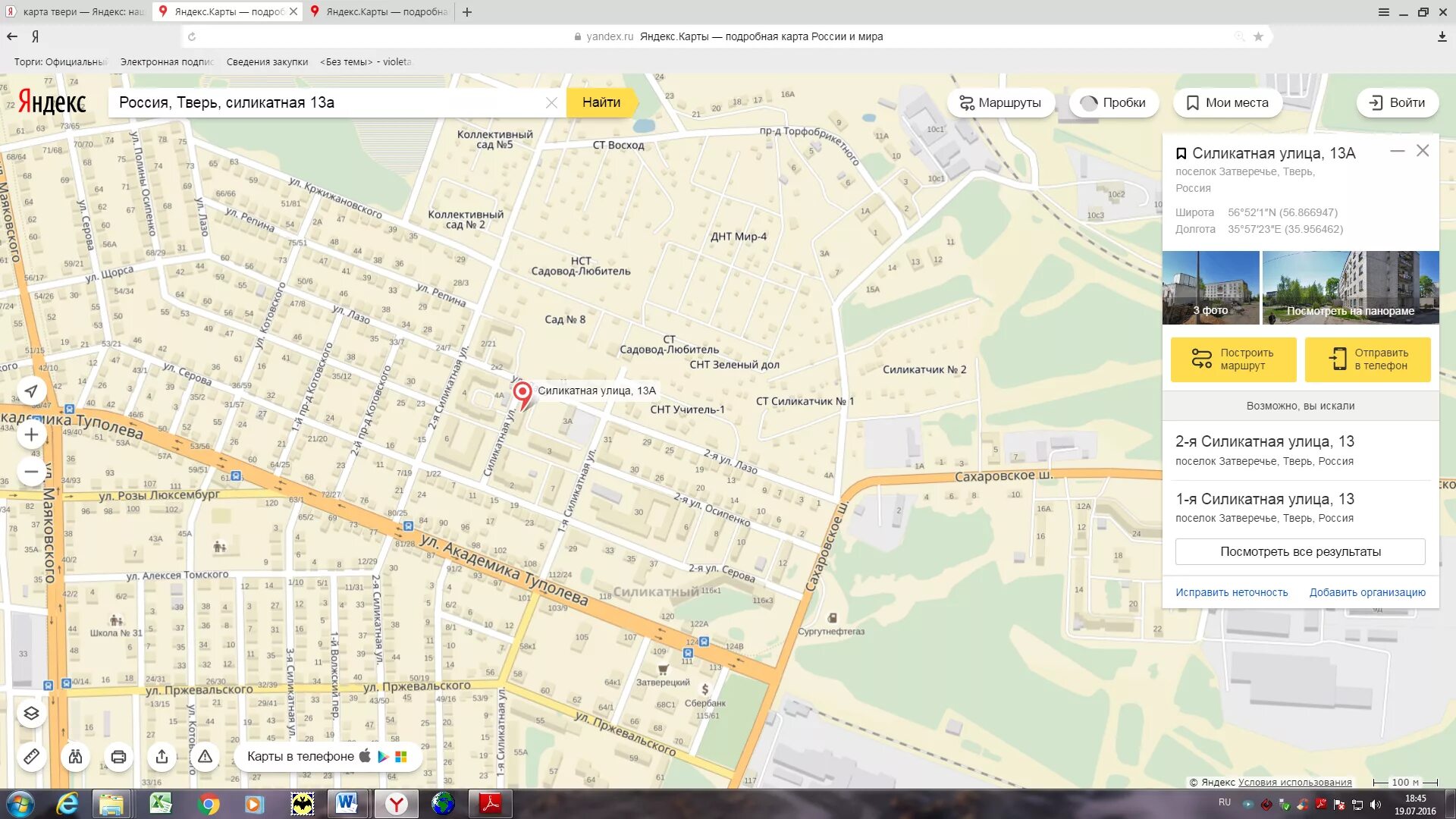Screen dimensions: 1456x819
Task: Open Adobe Acrobat from taskbar
Action: (491, 804)
